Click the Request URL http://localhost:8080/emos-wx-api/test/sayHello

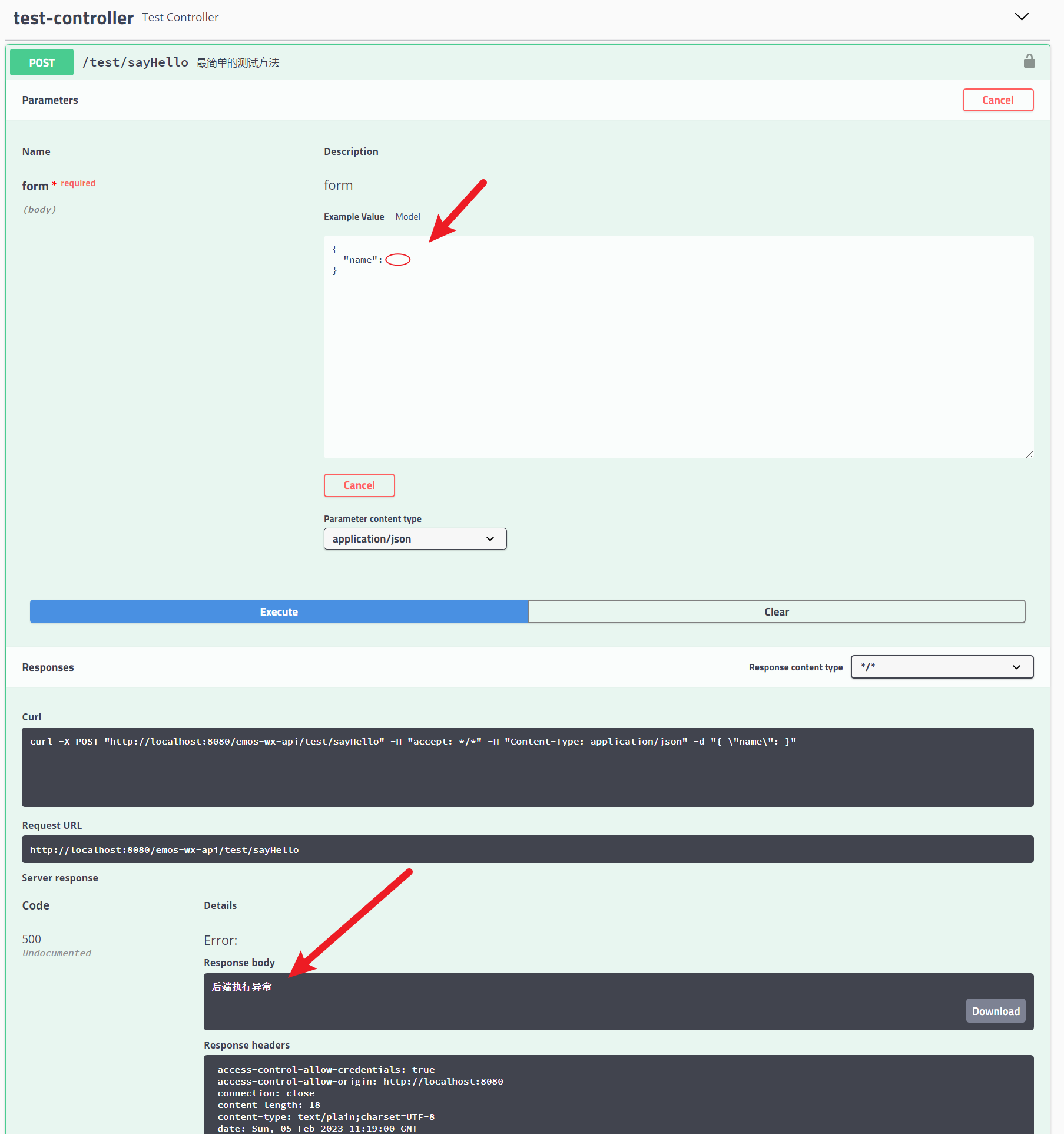(164, 849)
